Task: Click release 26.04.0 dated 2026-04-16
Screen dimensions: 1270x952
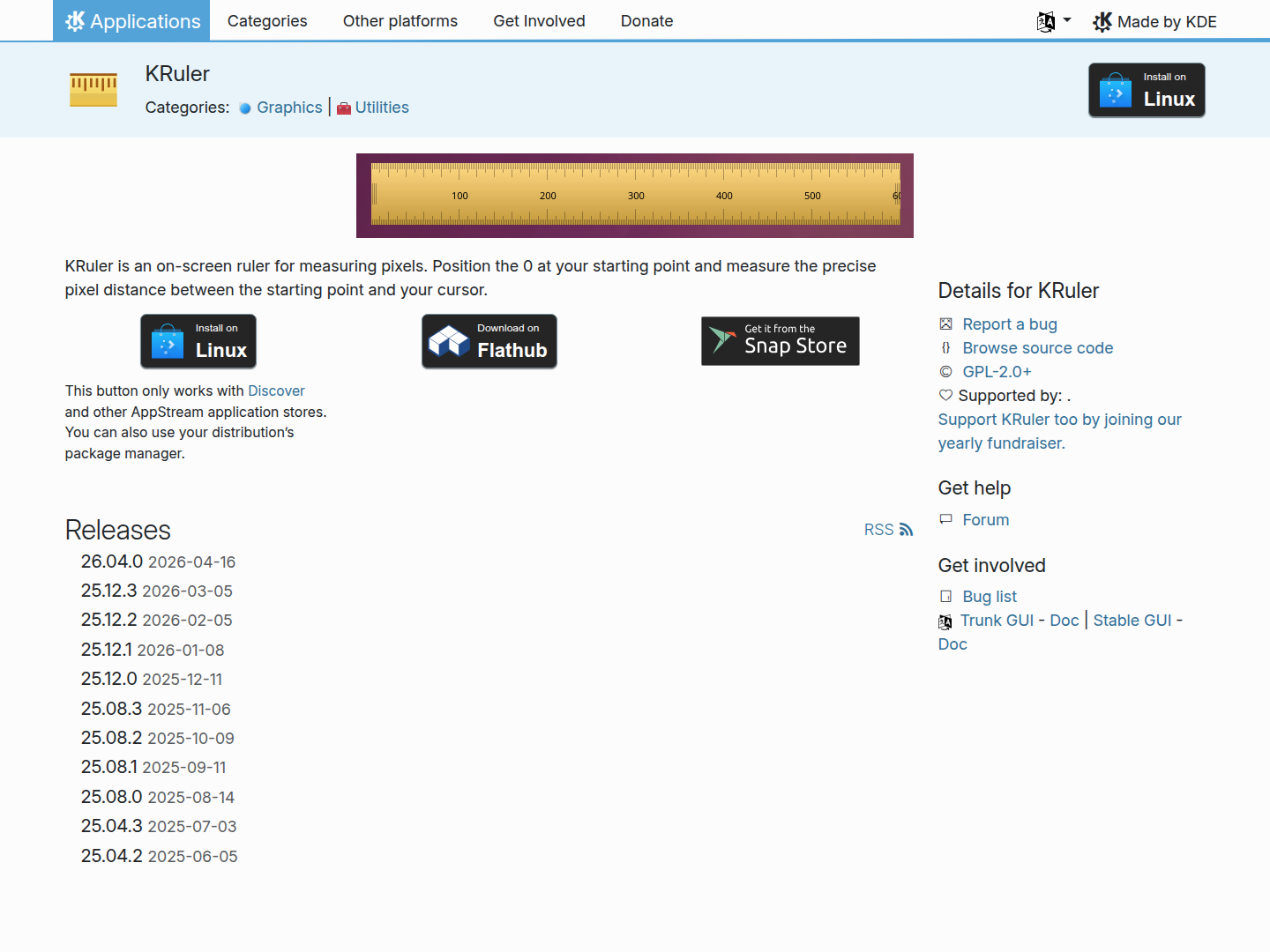Action: [x=159, y=562]
